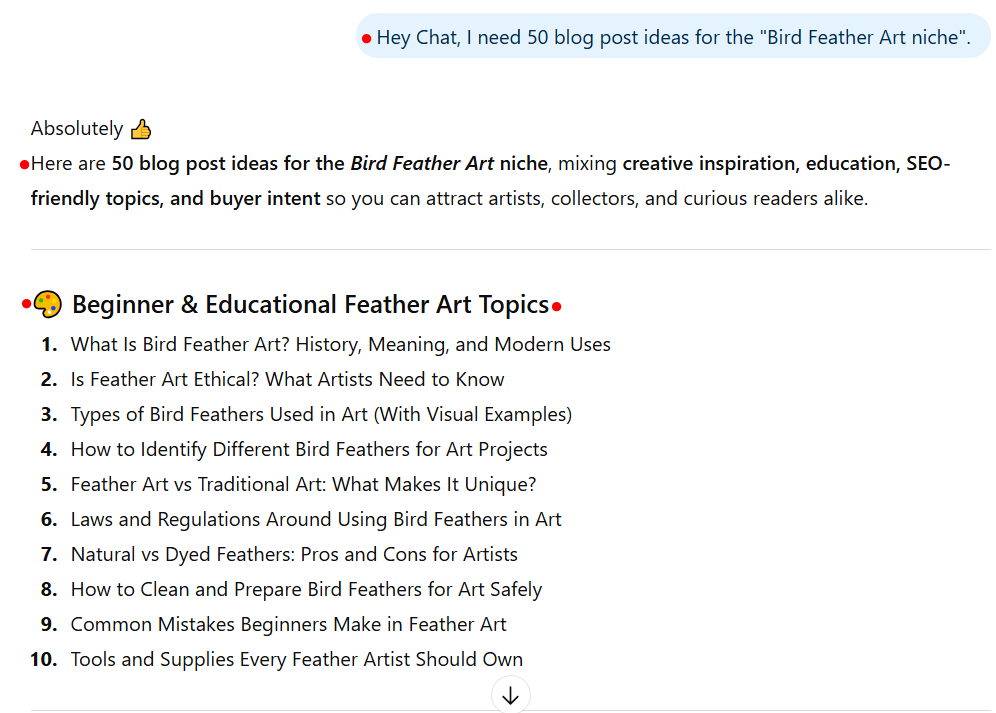This screenshot has width=996, height=713.
Task: Click list item What Is Bird Feather Art?
Action: tap(340, 343)
